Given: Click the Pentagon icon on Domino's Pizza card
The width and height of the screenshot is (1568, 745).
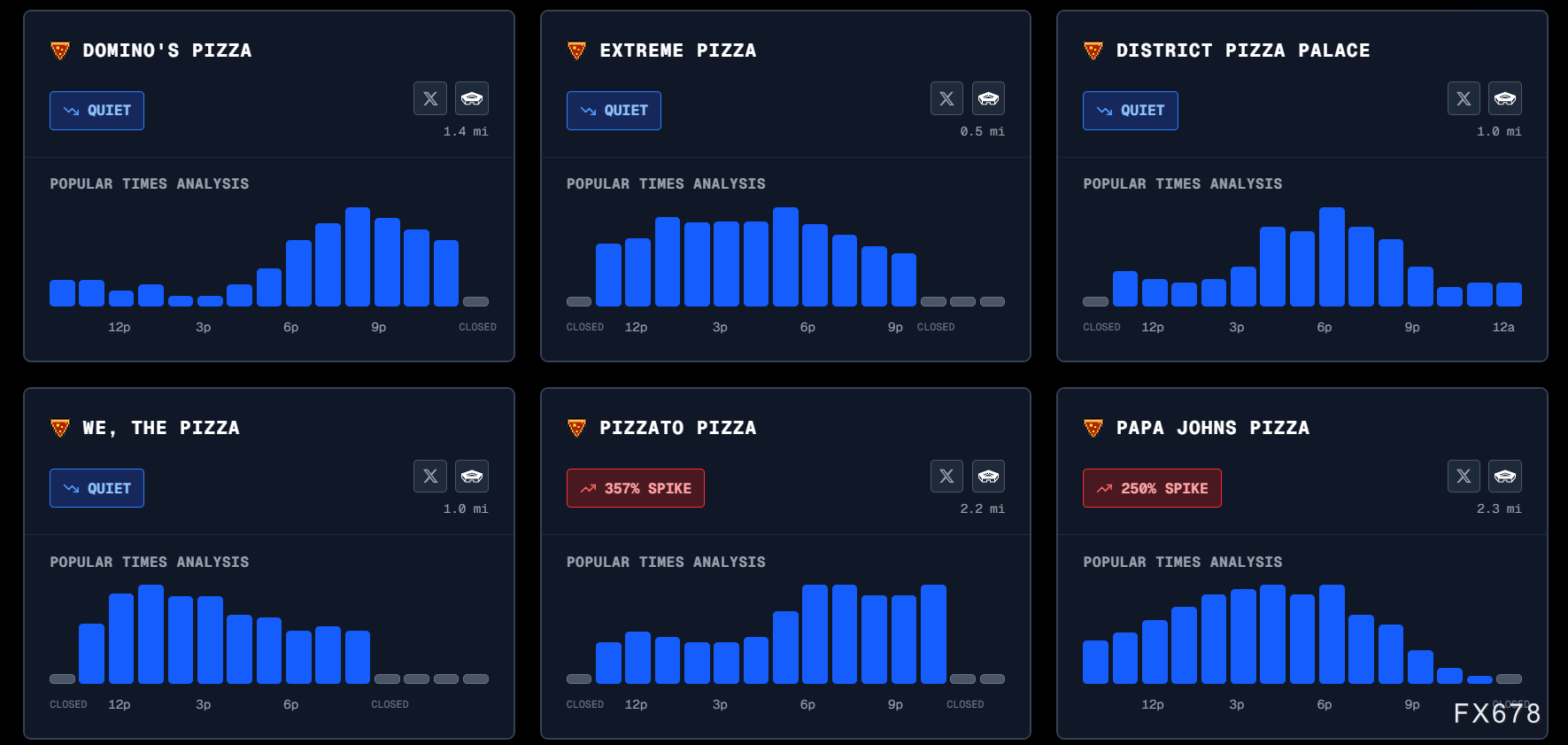Looking at the screenshot, I should pos(472,98).
